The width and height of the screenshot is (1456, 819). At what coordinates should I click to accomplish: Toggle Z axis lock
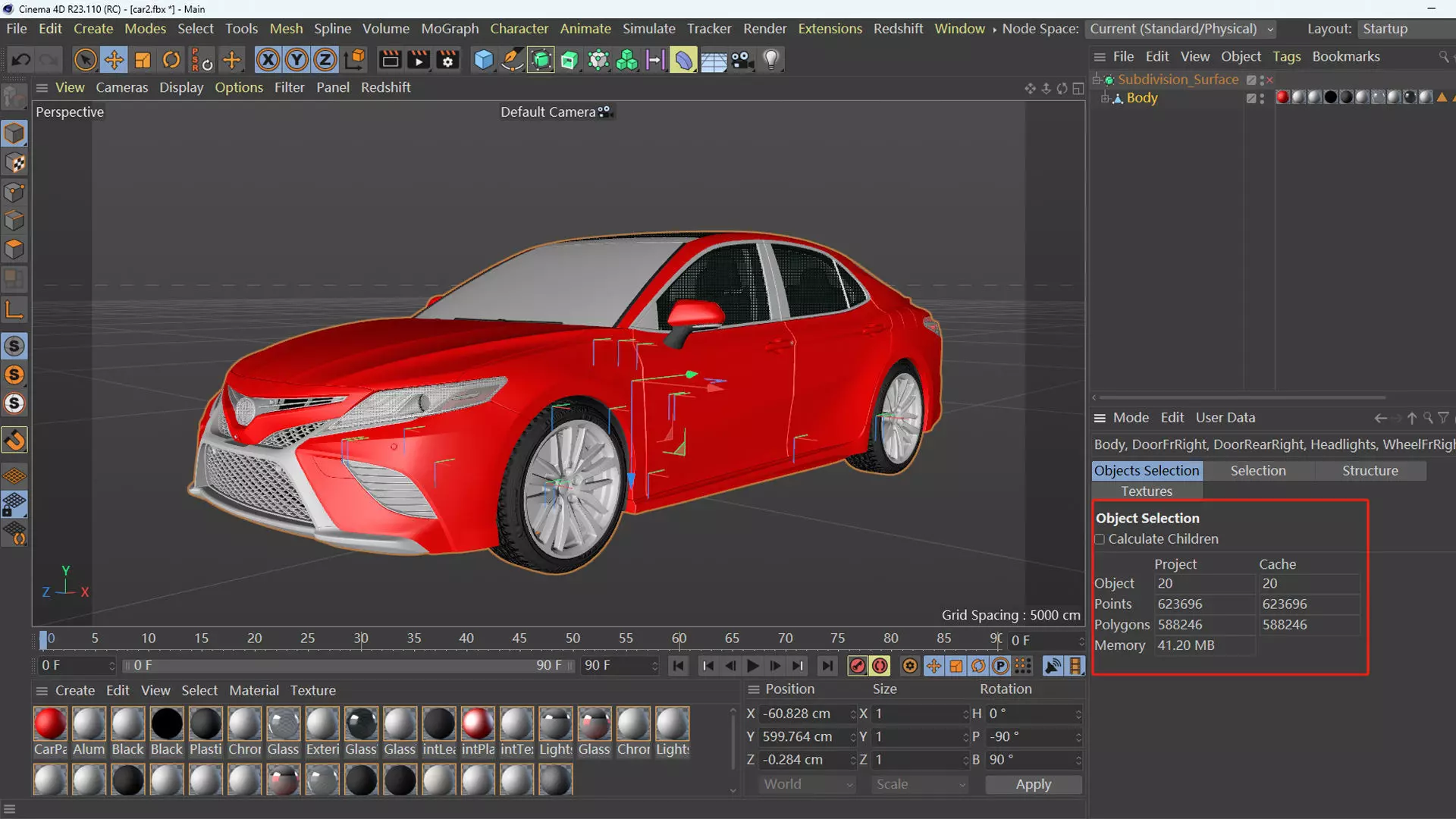point(325,59)
